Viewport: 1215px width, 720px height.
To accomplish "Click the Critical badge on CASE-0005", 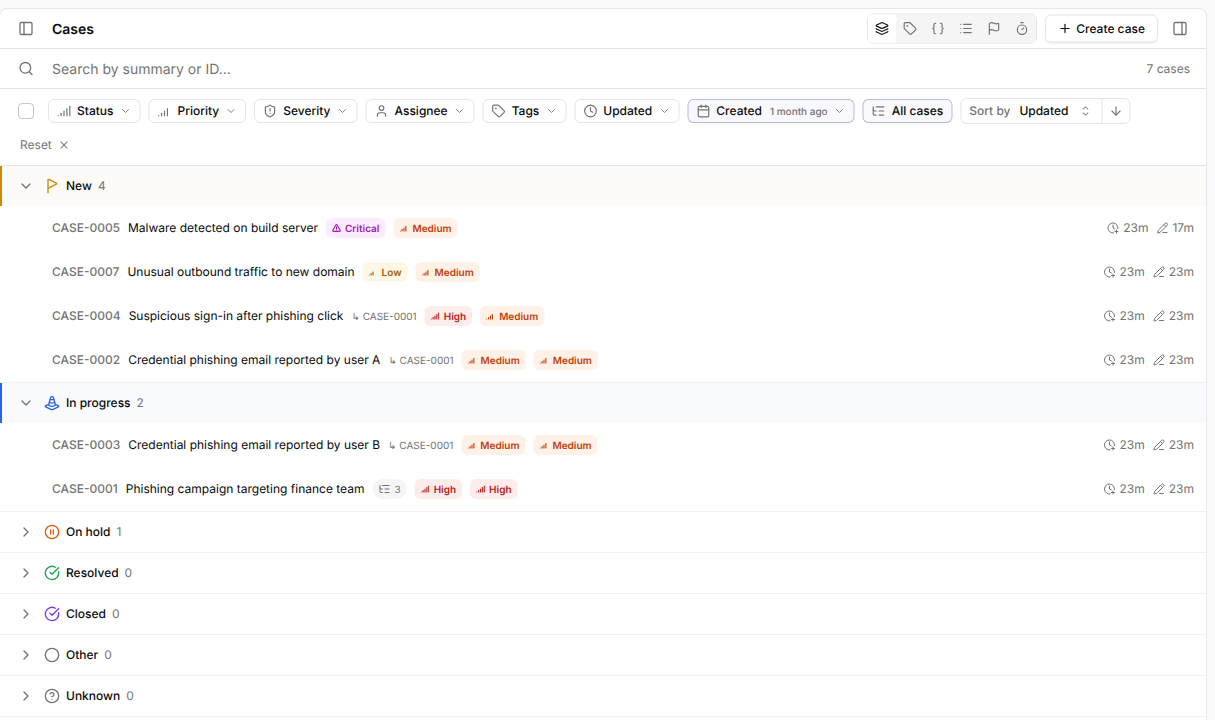I will click(x=356, y=228).
